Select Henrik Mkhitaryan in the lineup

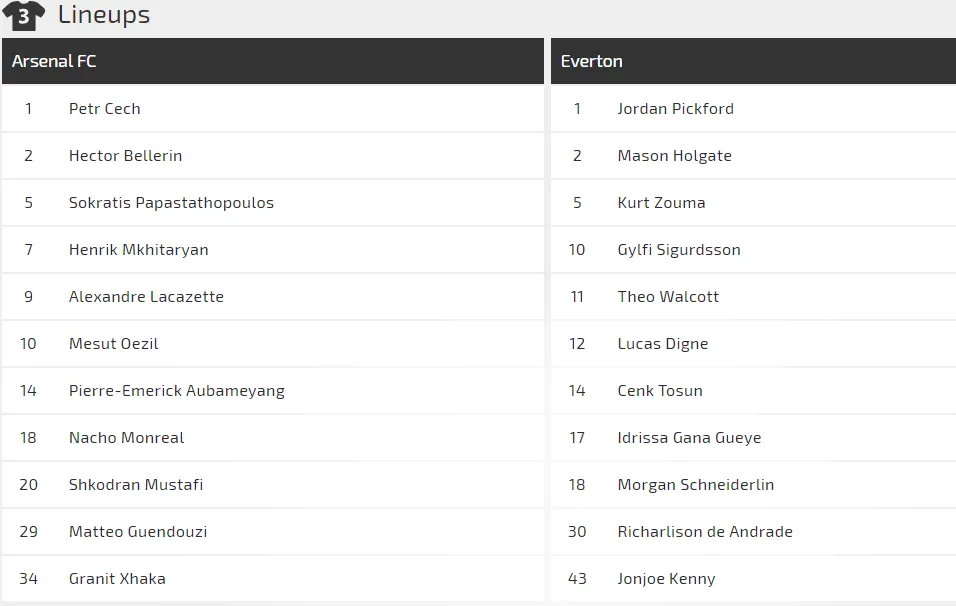tap(138, 250)
